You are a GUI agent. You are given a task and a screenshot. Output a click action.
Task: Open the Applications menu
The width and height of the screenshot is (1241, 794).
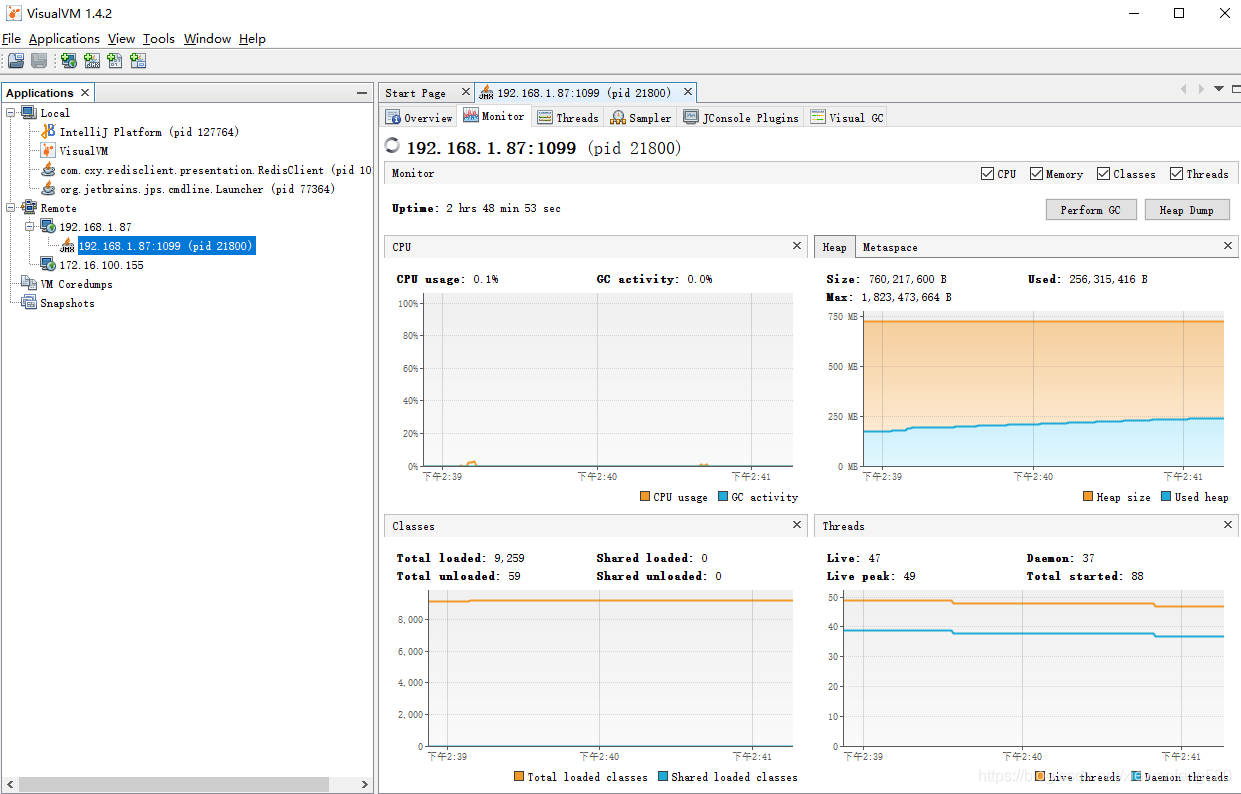[x=64, y=39]
